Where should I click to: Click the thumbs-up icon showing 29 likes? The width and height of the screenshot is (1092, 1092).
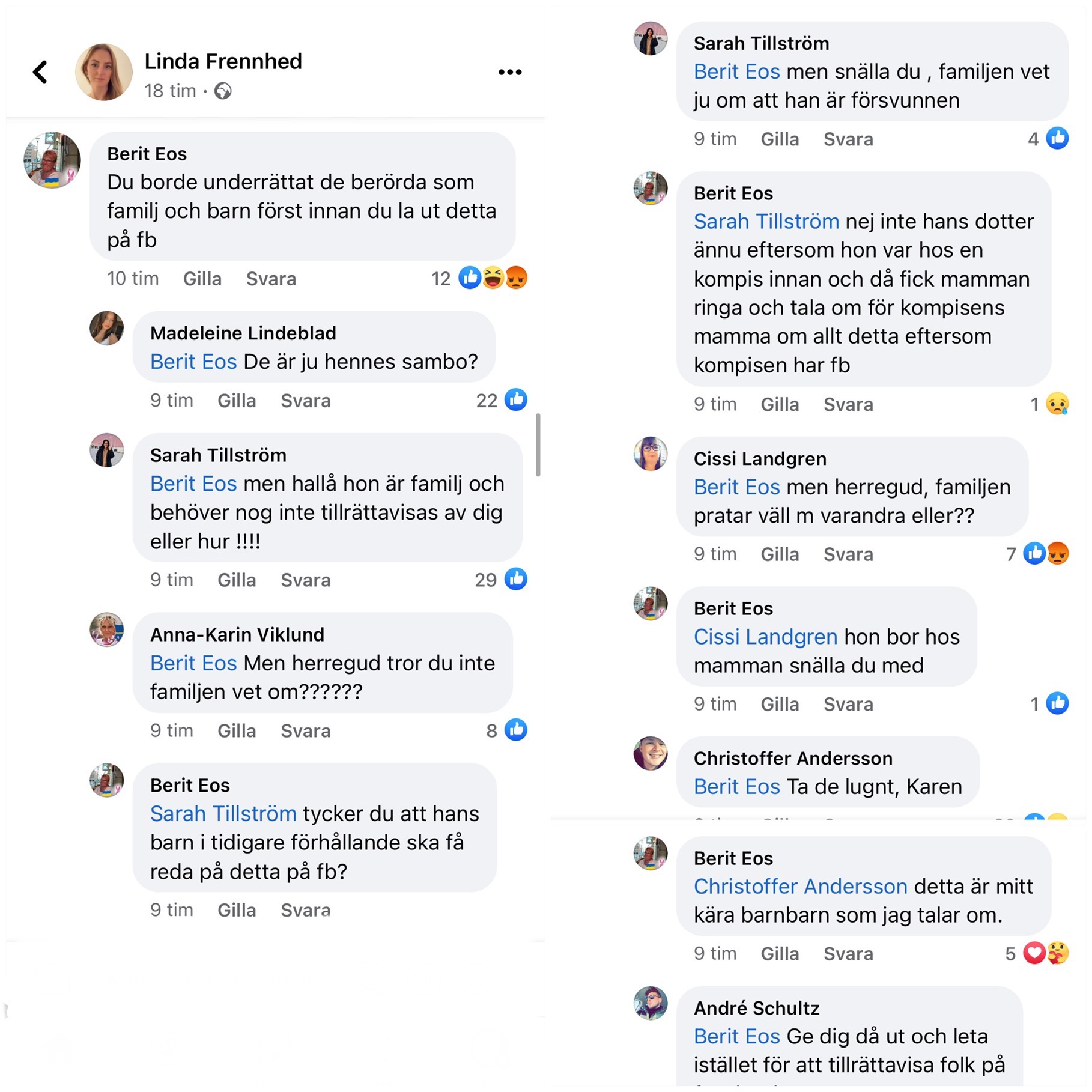(516, 579)
